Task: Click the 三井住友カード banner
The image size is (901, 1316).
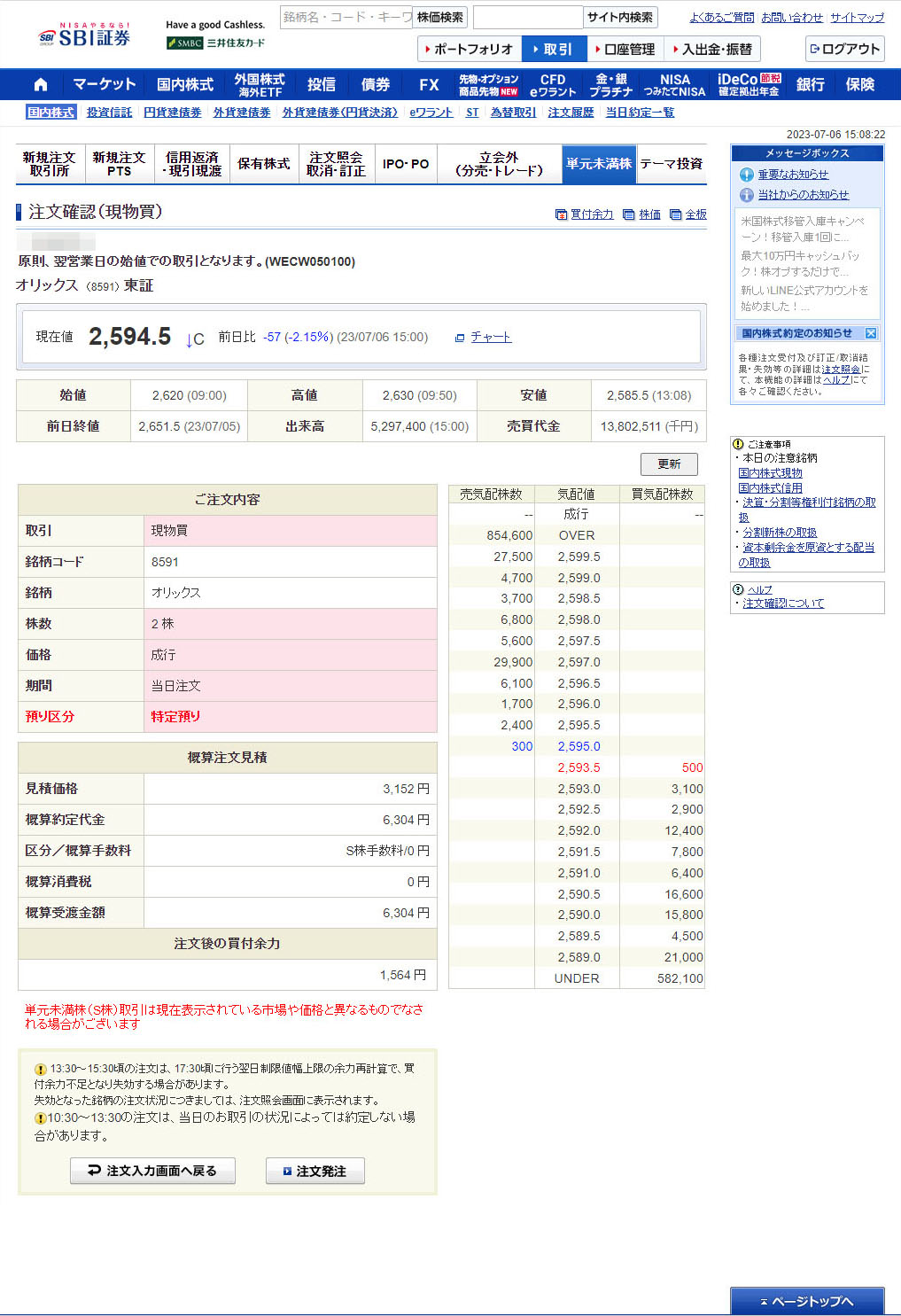Action: click(x=215, y=43)
